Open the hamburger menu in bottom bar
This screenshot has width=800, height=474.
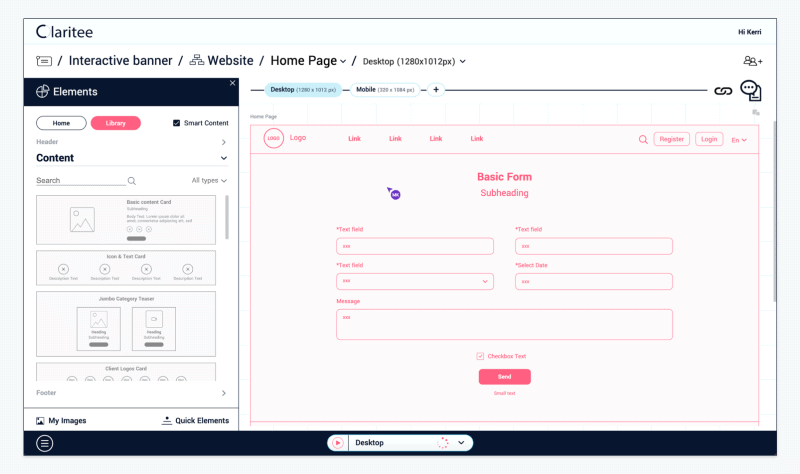(x=44, y=443)
